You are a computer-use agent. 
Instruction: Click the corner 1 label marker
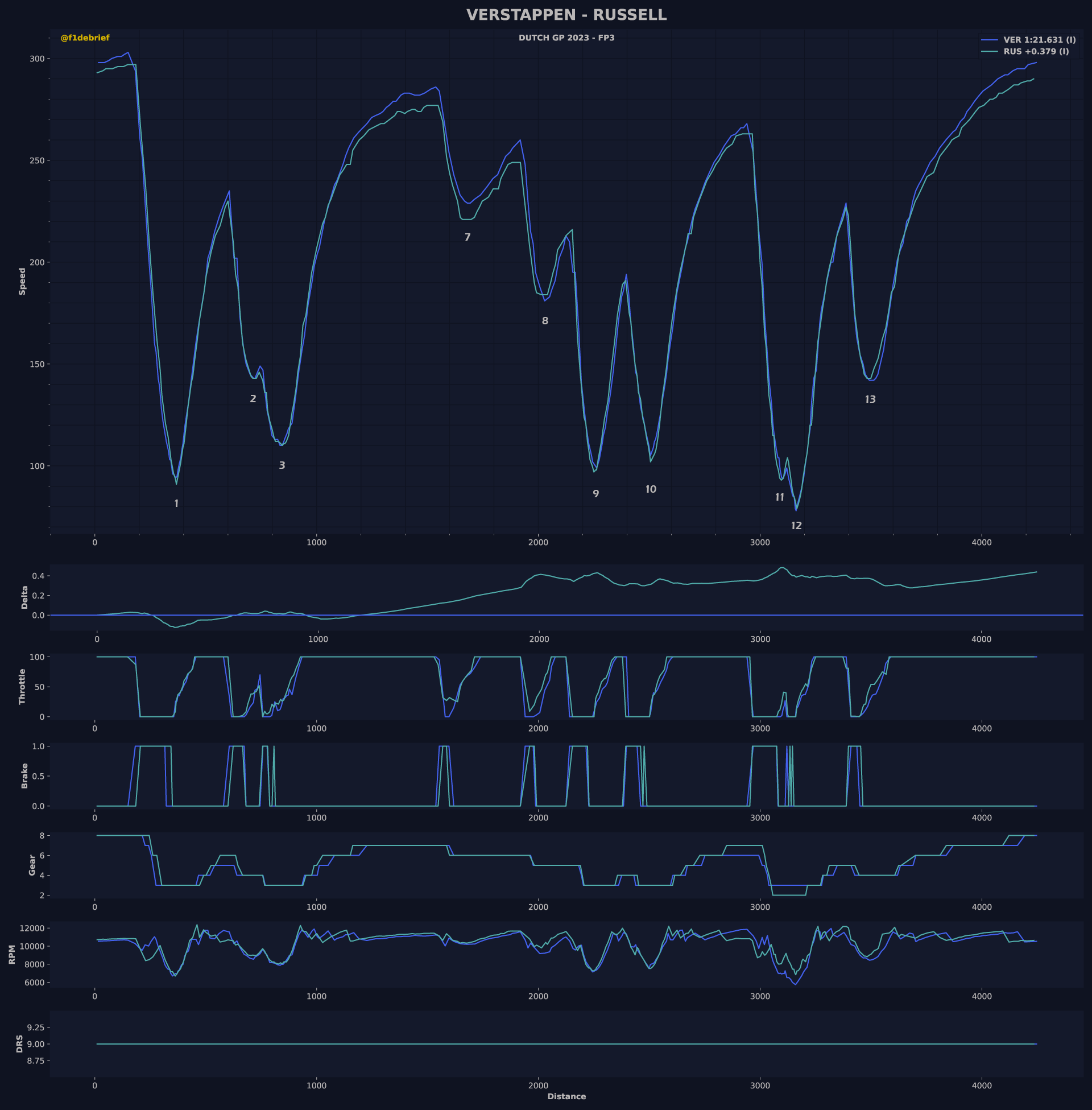[176, 504]
